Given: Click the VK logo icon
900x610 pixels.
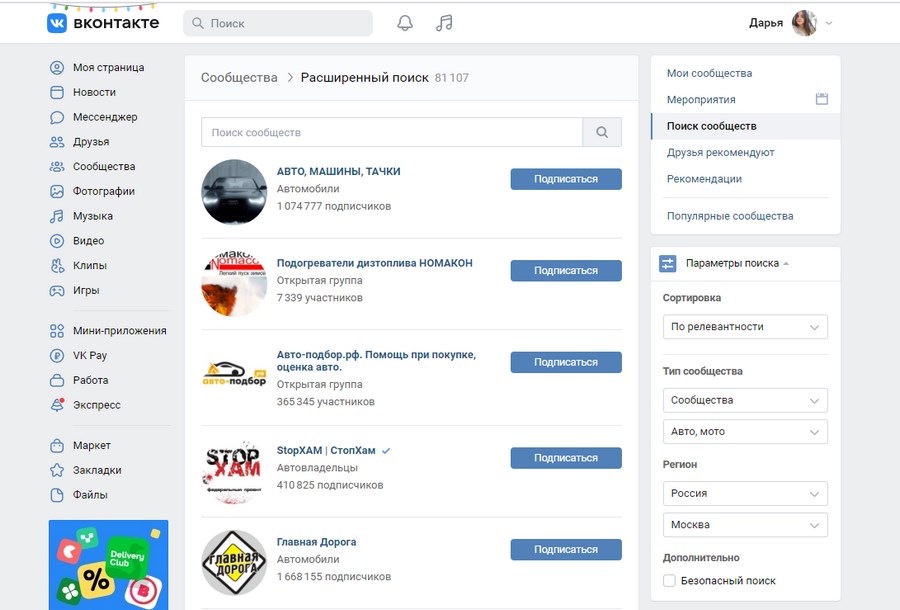Looking at the screenshot, I should click(57, 23).
